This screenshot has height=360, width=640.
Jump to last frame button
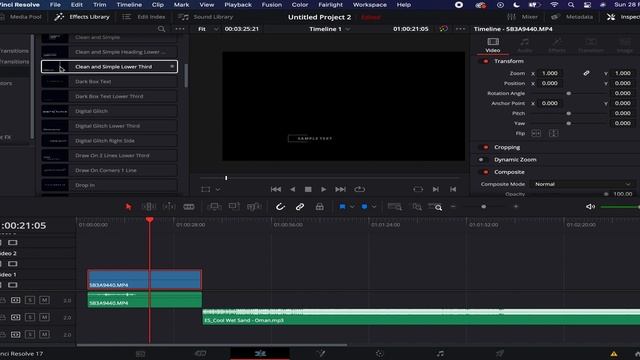tap(340, 189)
